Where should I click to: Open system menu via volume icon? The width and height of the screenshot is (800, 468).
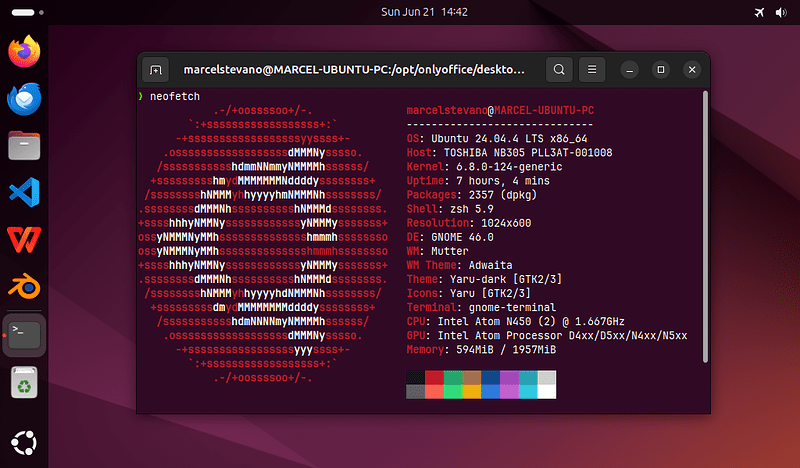pos(781,12)
